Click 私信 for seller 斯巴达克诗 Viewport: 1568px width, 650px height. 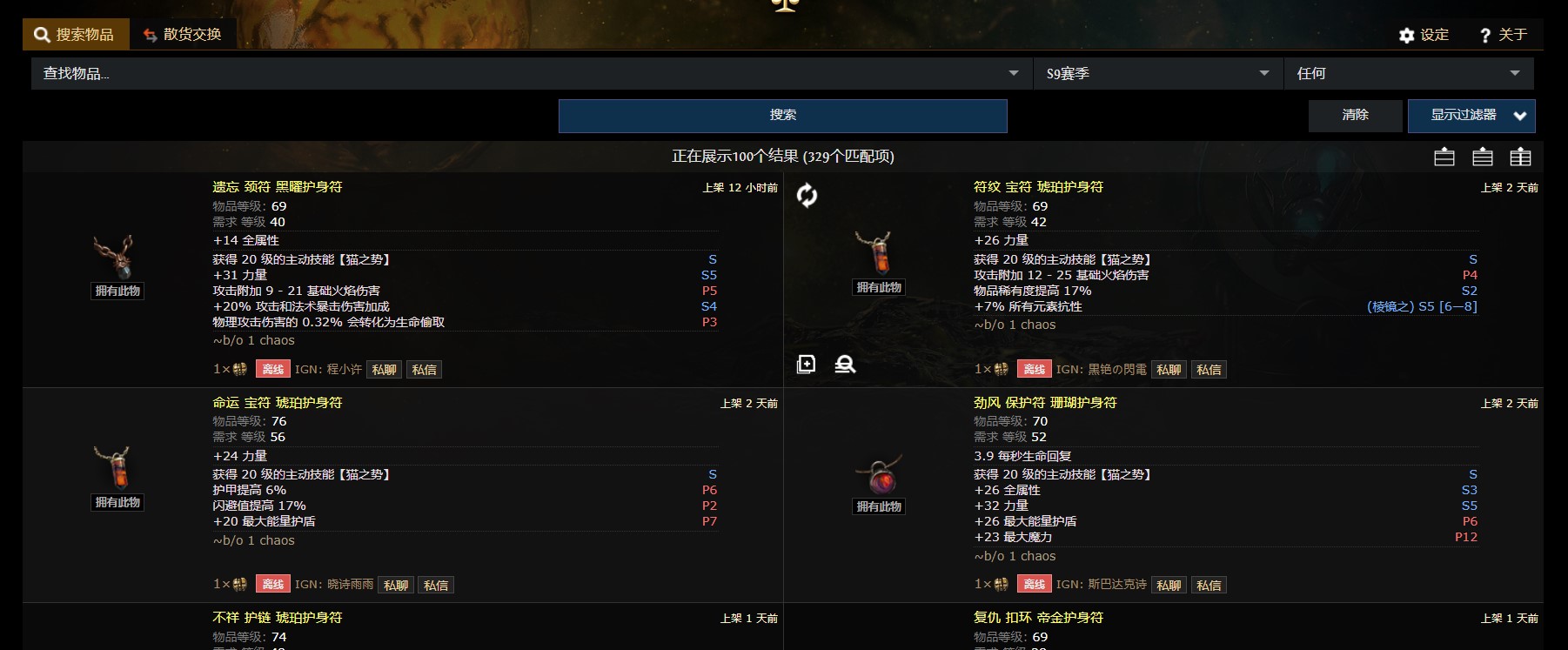click(x=1209, y=586)
